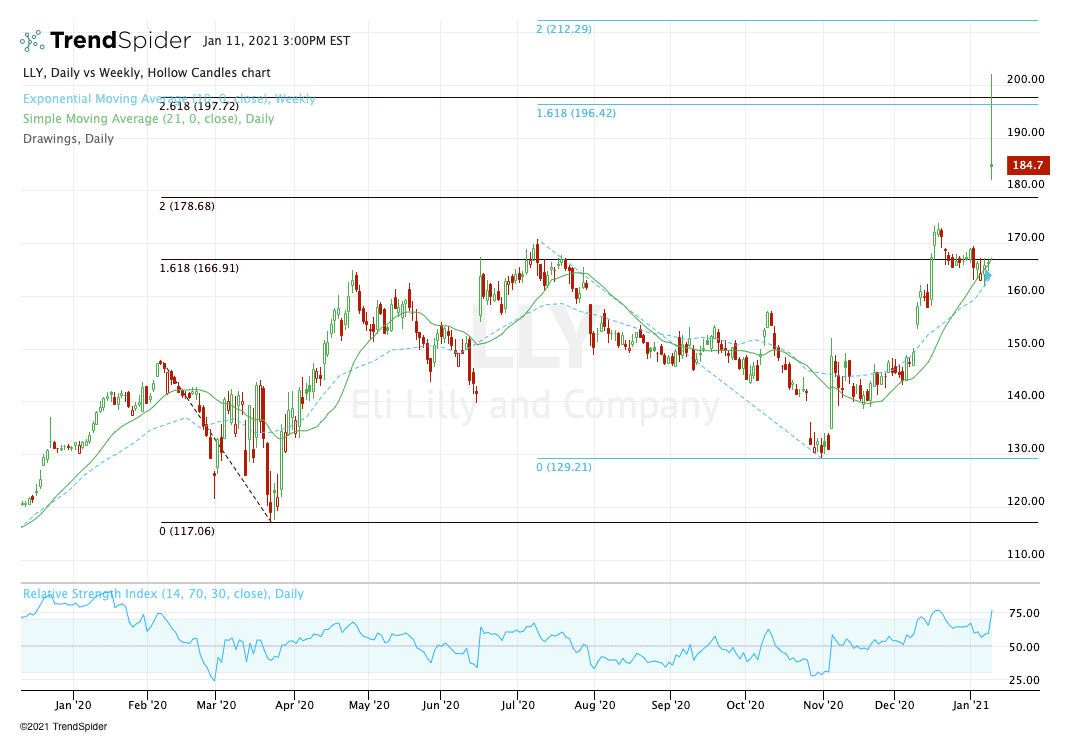Click the TrendSpider brand name text

click(x=120, y=40)
